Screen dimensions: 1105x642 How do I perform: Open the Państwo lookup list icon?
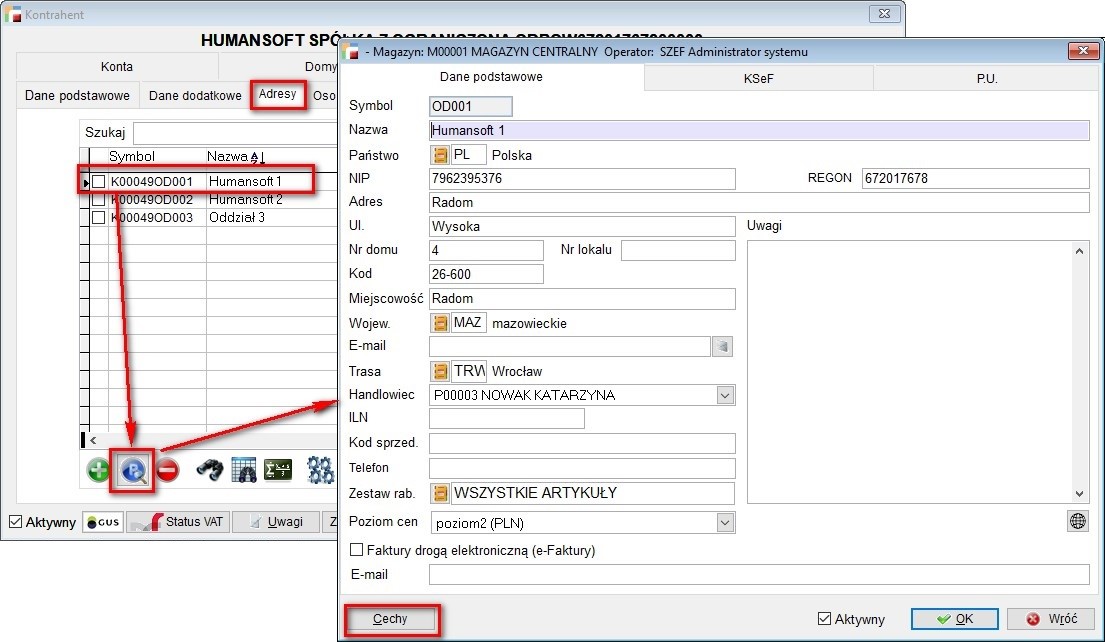click(440, 155)
